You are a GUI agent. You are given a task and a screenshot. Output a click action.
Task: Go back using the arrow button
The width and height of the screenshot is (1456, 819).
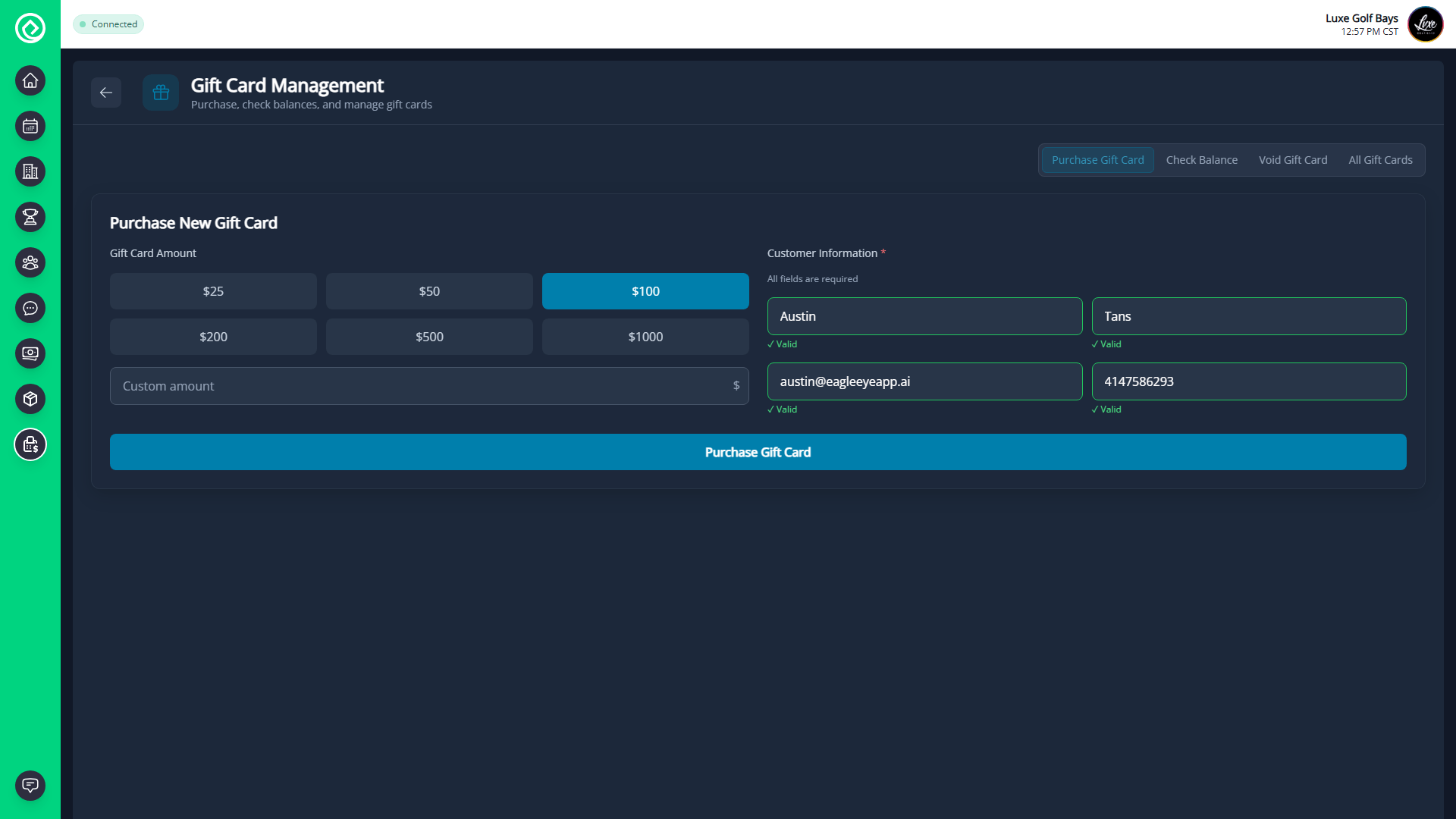(106, 93)
